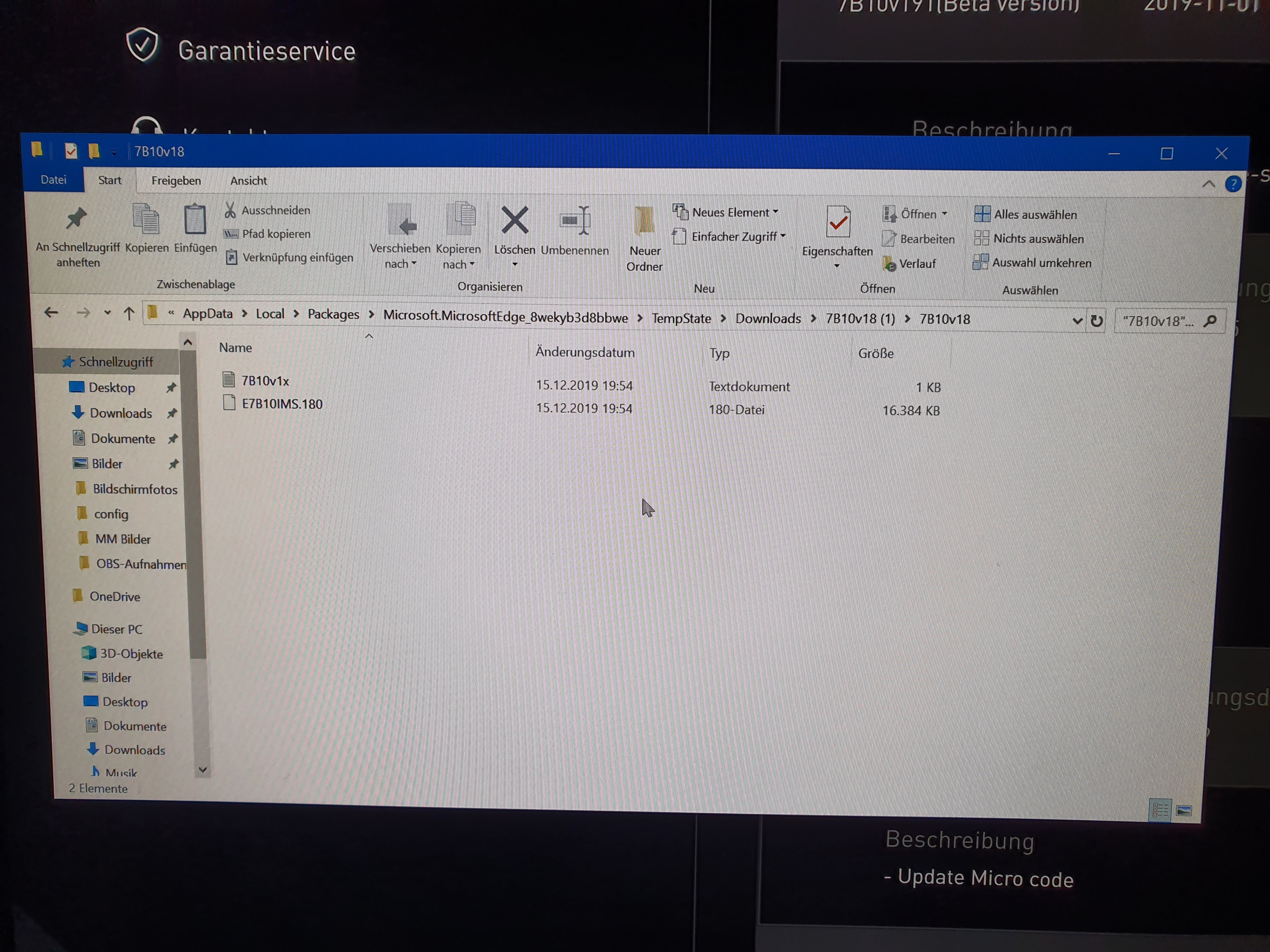
Task: Click the Kopieren icon in the Zwischenablage group
Action: click(146, 220)
